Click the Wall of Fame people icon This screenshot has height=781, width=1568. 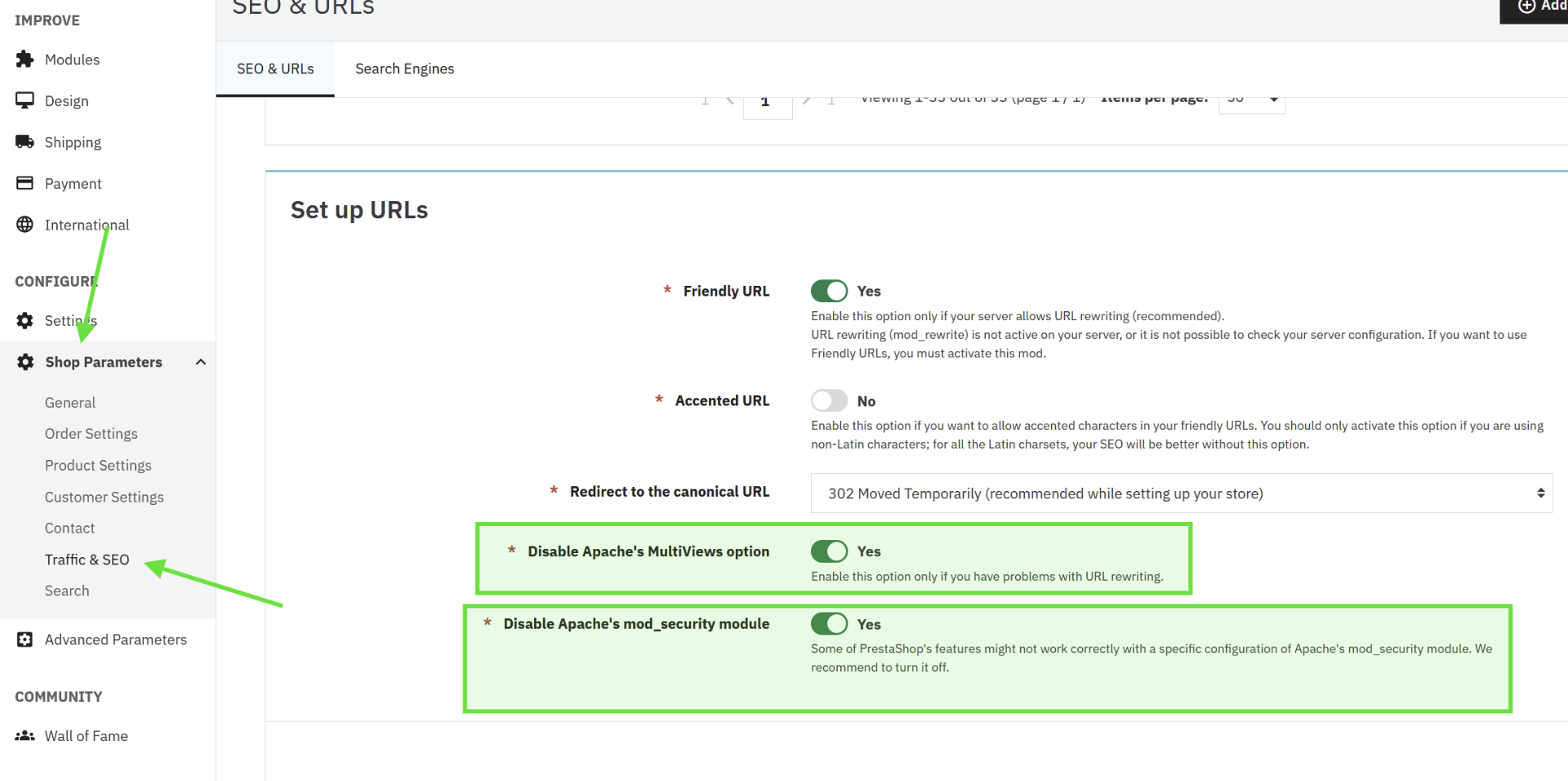[24, 735]
